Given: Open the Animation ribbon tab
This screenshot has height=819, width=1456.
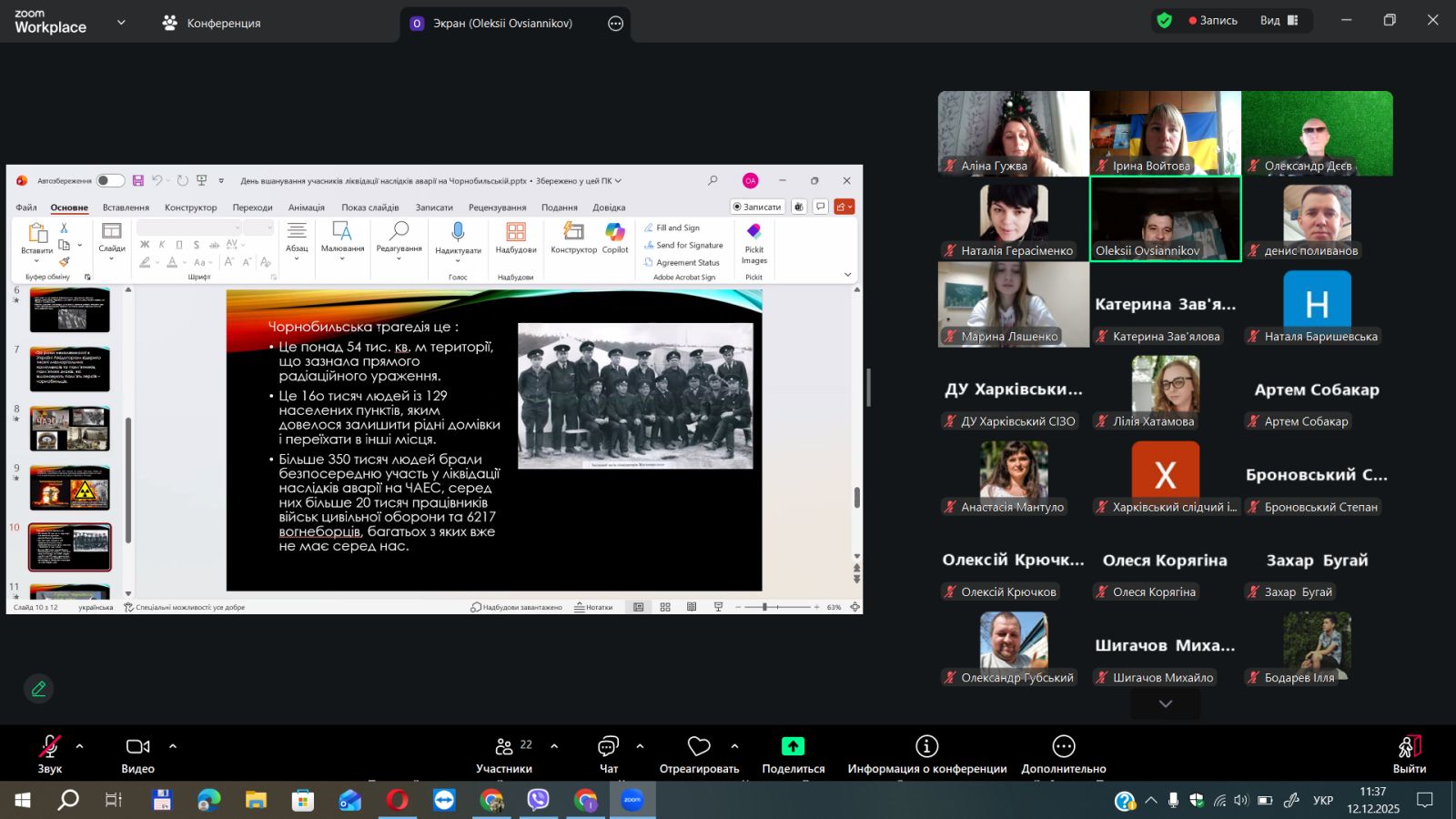Looking at the screenshot, I should point(306,207).
